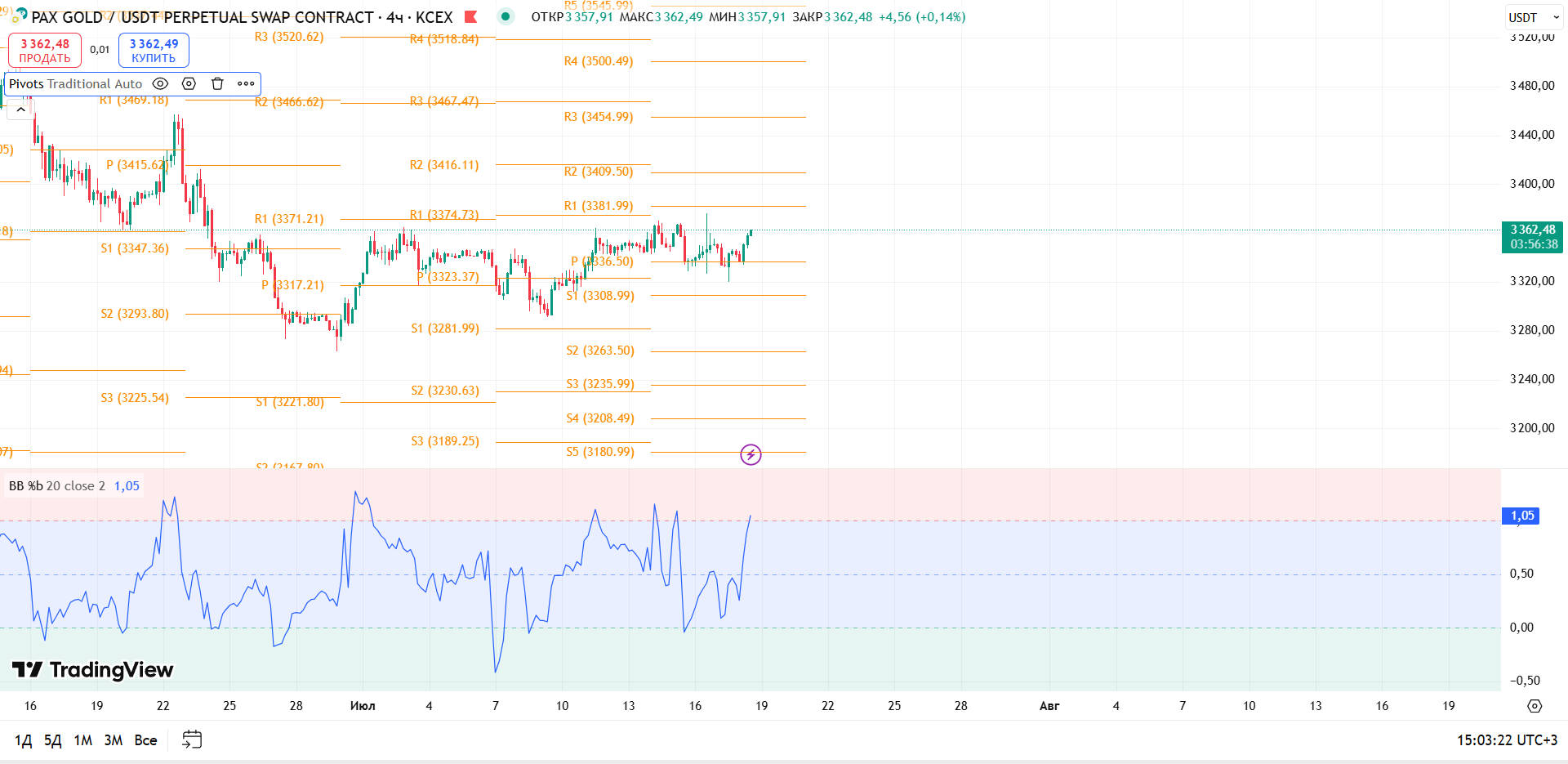Open more options for Pivots indicator
Viewport: 1568px width, 764px height.
[246, 83]
